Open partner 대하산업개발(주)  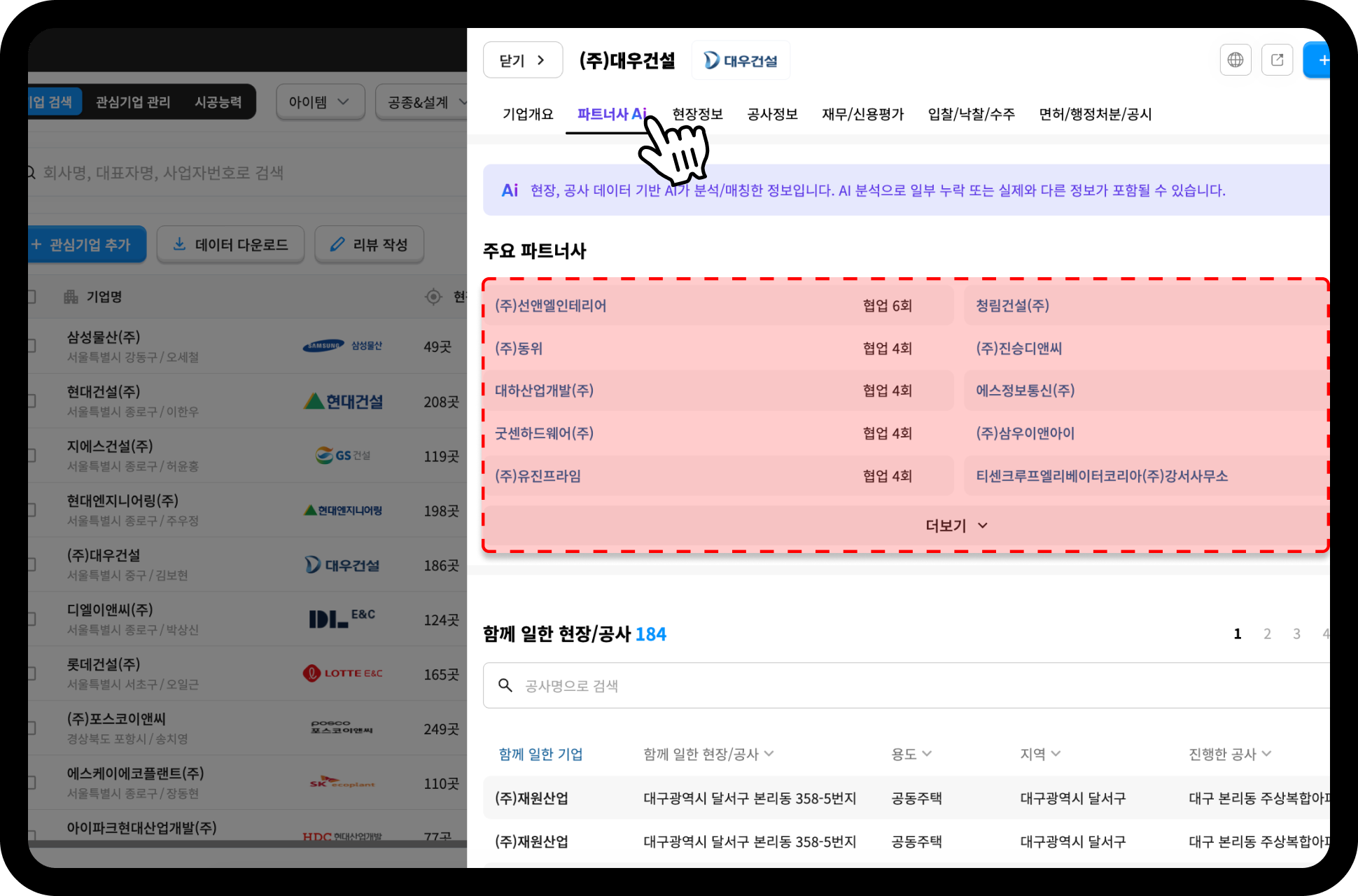[544, 391]
